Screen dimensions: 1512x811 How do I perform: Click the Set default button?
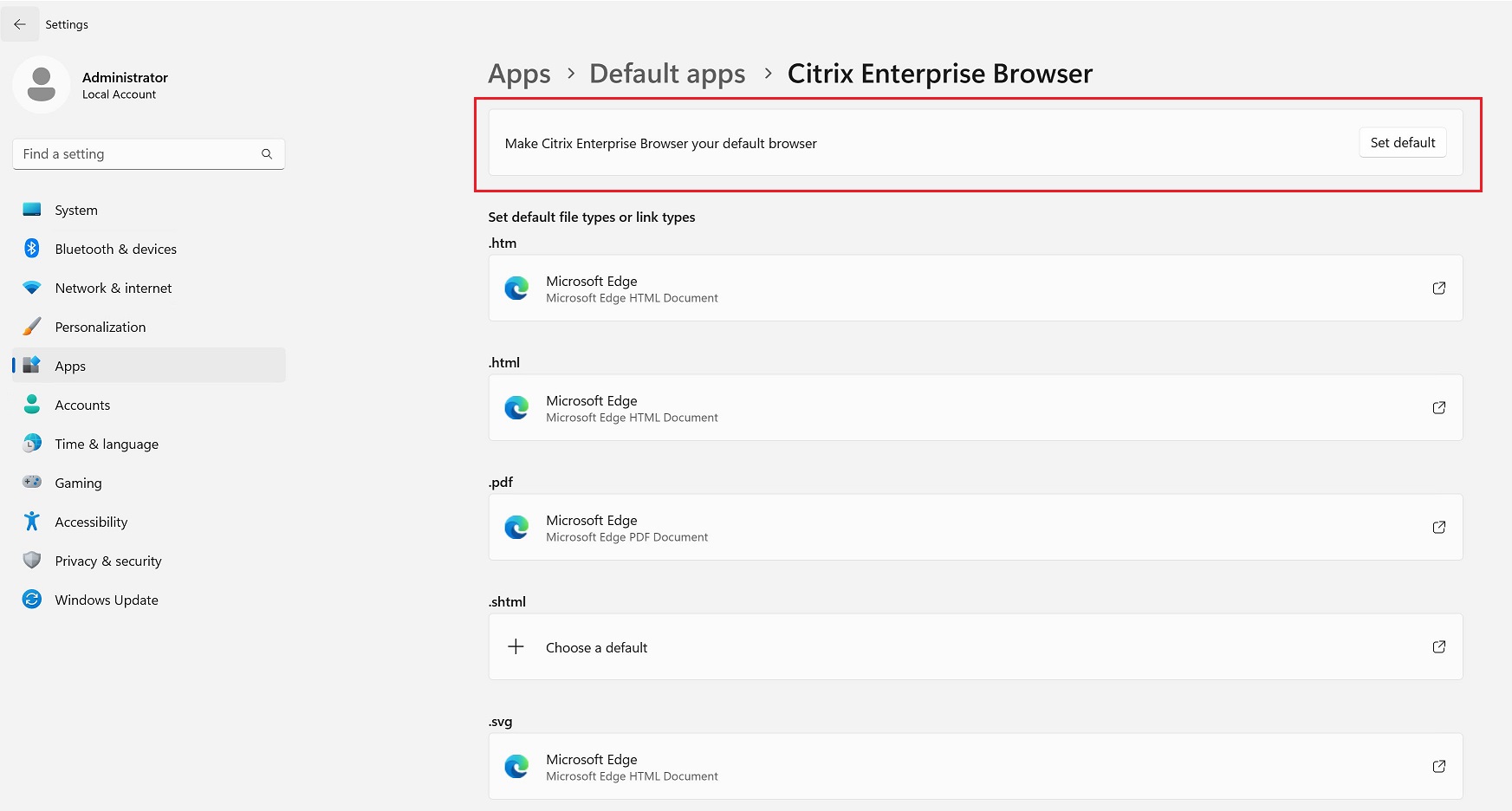coord(1403,143)
